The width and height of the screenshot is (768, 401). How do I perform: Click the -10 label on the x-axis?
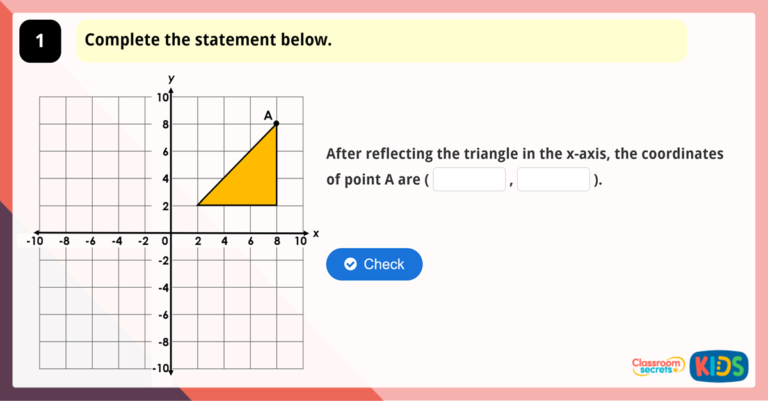click(35, 241)
